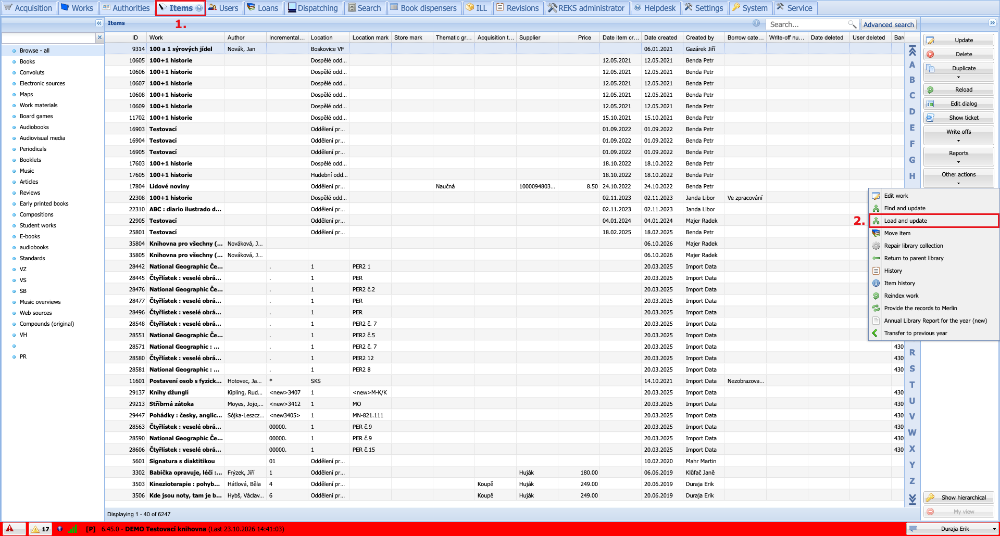Open the Advanced search button
1000x536 pixels.
888,24
